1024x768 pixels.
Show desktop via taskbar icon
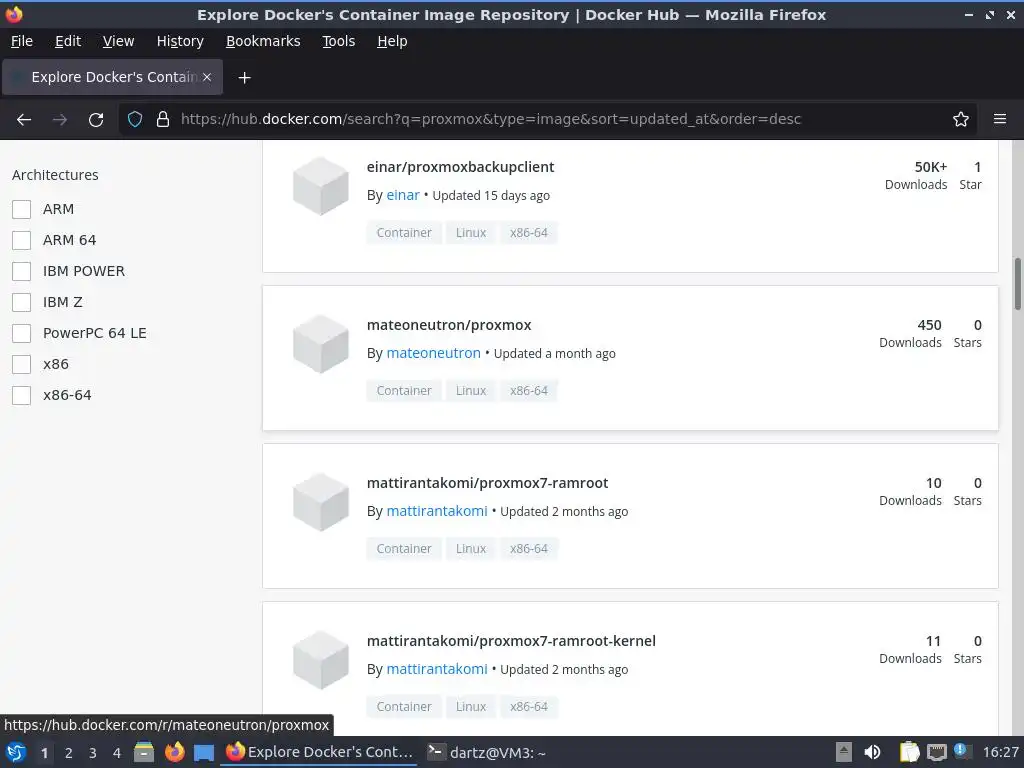tap(204, 752)
